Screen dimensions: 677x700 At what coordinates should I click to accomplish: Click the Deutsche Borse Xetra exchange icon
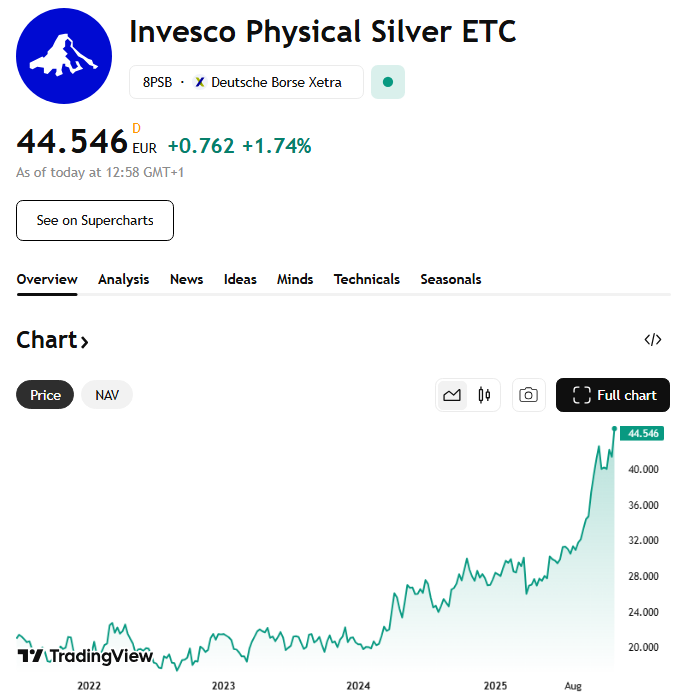click(200, 82)
